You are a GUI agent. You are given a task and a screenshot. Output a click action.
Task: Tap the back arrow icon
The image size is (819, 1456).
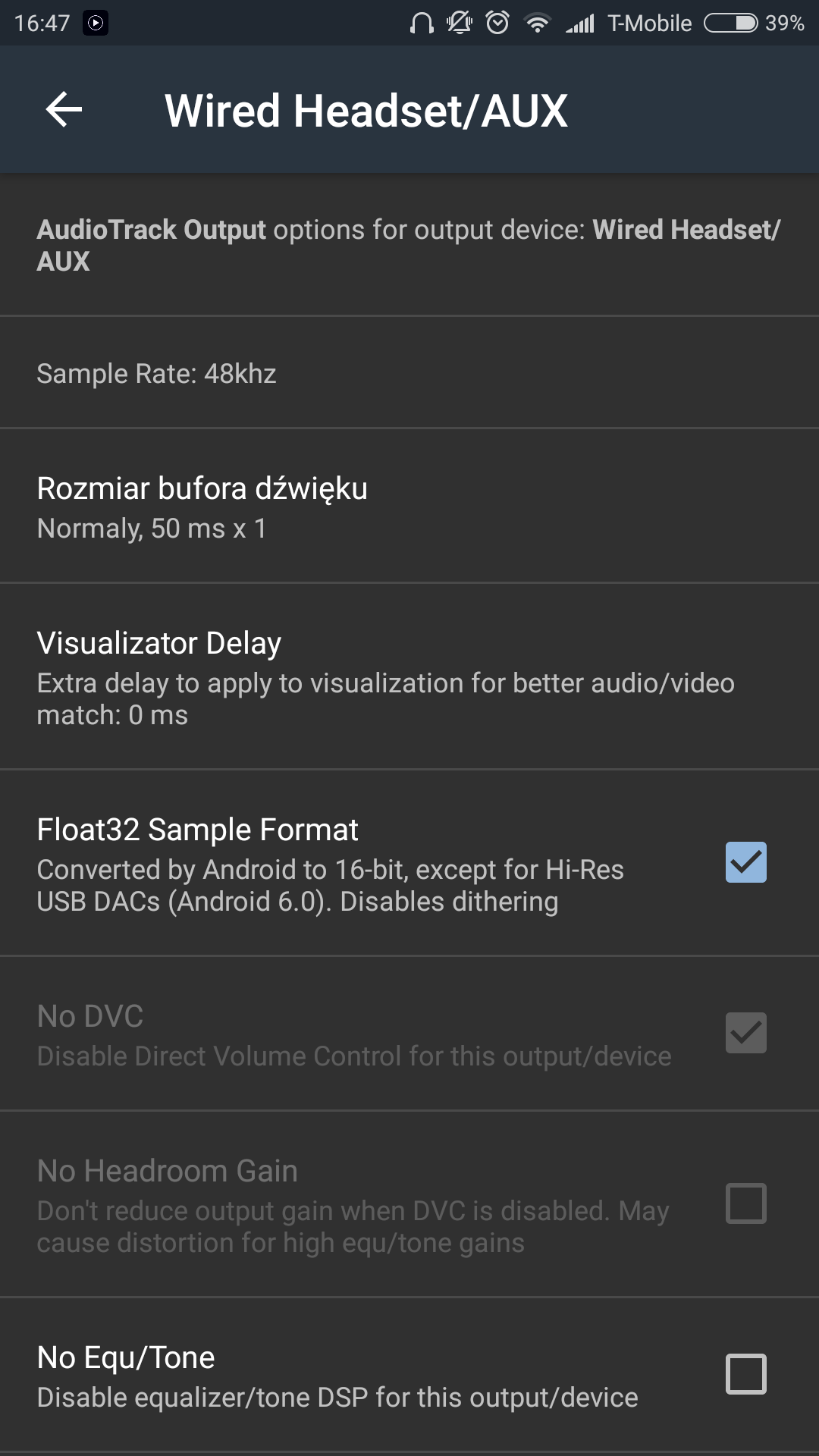click(x=64, y=110)
